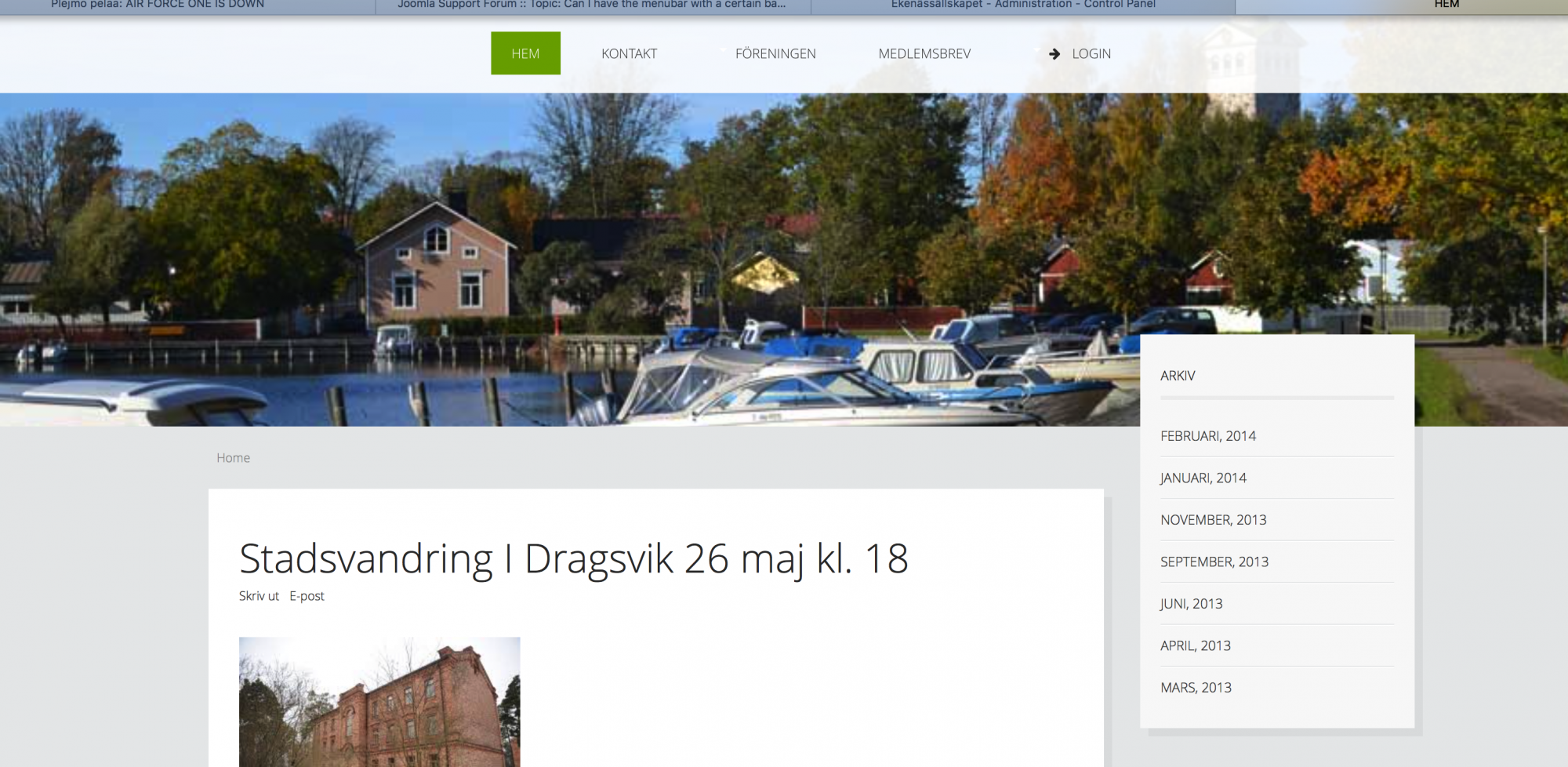Open the red brick building thumbnail
Screen dimensions: 1568x767
379,702
